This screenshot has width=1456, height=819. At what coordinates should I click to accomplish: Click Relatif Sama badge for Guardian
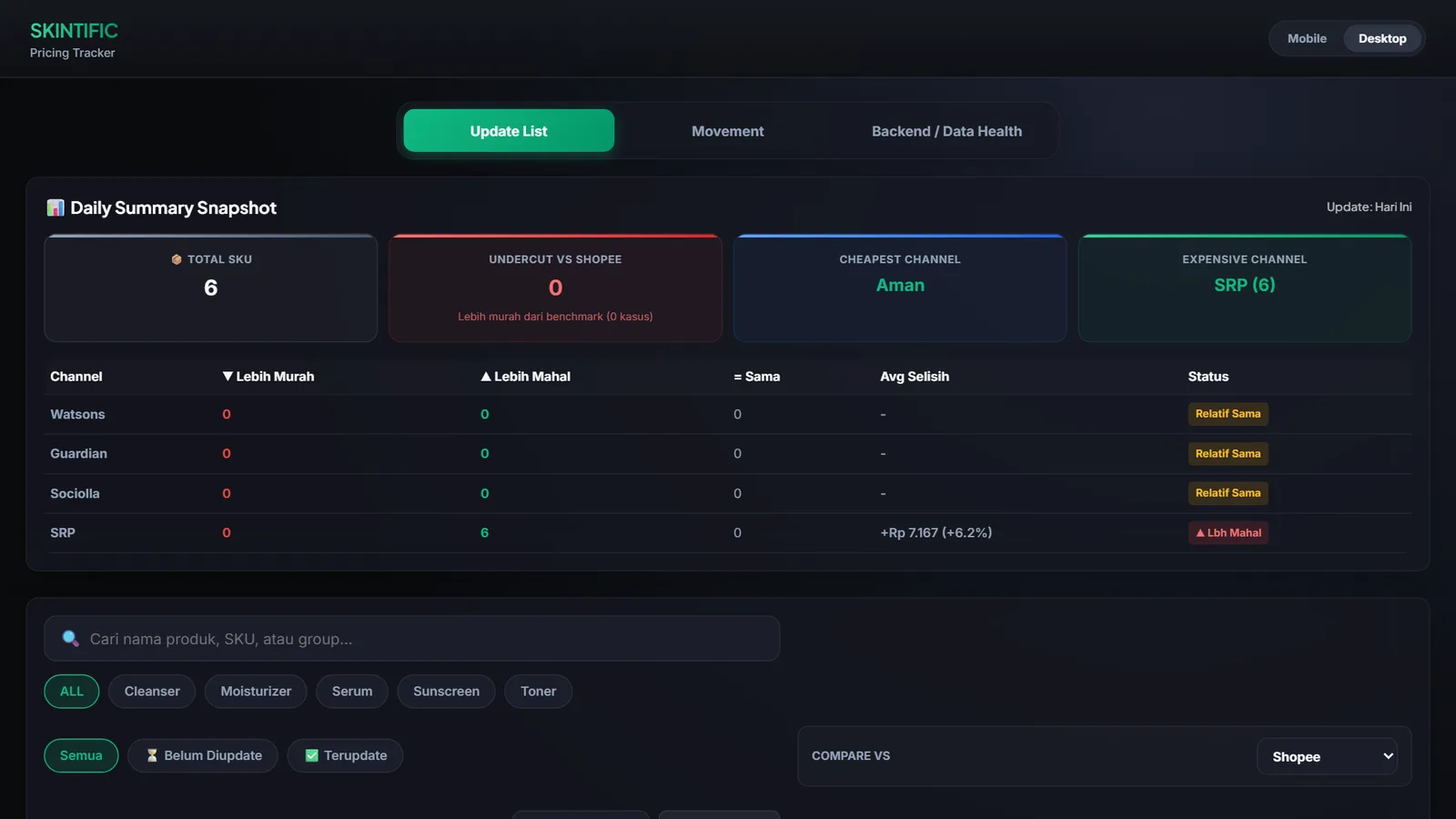(x=1228, y=453)
